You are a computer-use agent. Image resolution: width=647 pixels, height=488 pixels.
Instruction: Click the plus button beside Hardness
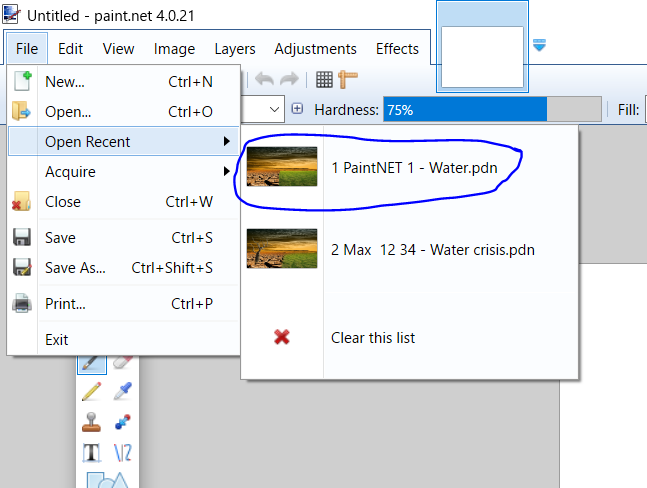297,110
